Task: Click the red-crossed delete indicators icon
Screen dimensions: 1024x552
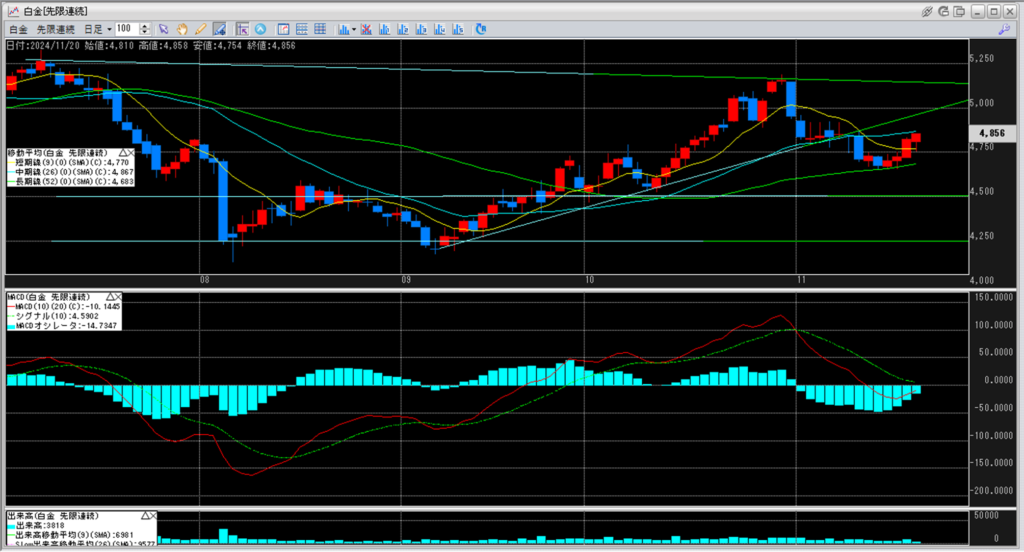Action: (366, 29)
